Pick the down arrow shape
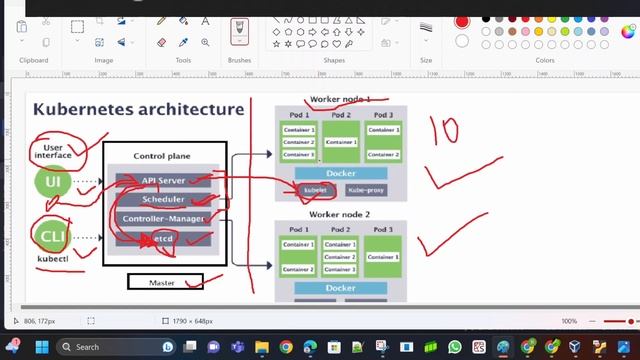Image resolution: width=640 pixels, height=360 pixels. tap(349, 32)
